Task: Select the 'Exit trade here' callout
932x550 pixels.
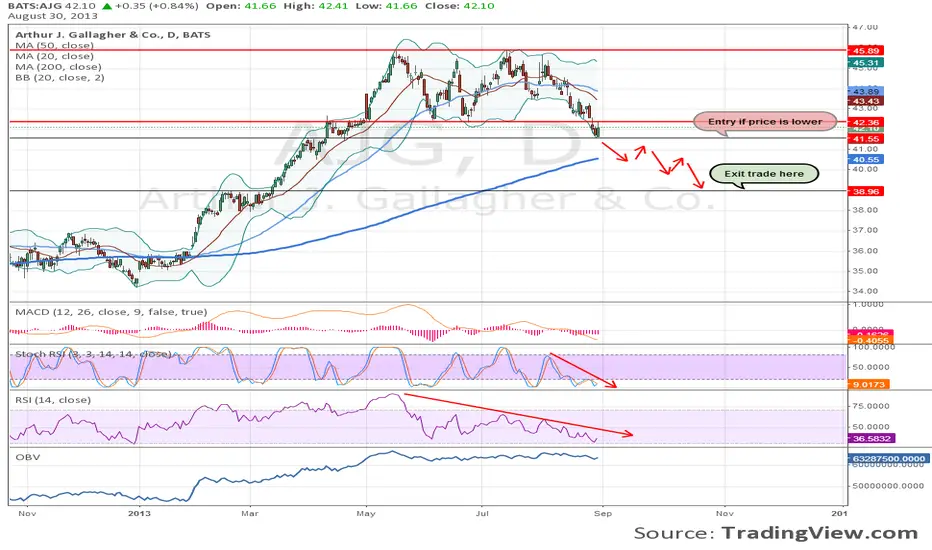Action: 764,174
